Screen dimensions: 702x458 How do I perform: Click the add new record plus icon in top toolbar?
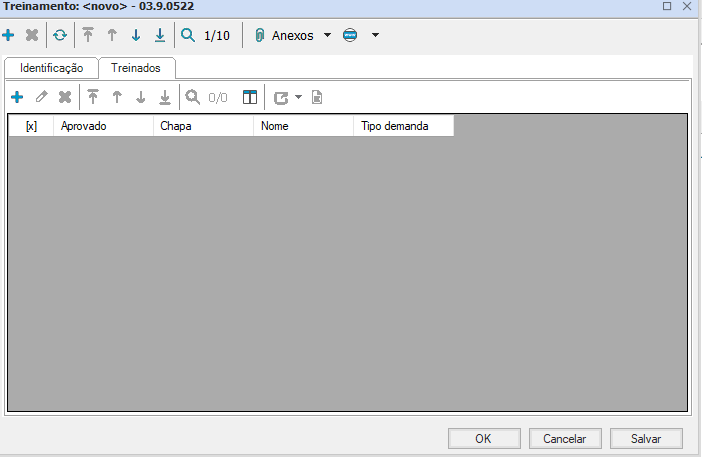9,36
